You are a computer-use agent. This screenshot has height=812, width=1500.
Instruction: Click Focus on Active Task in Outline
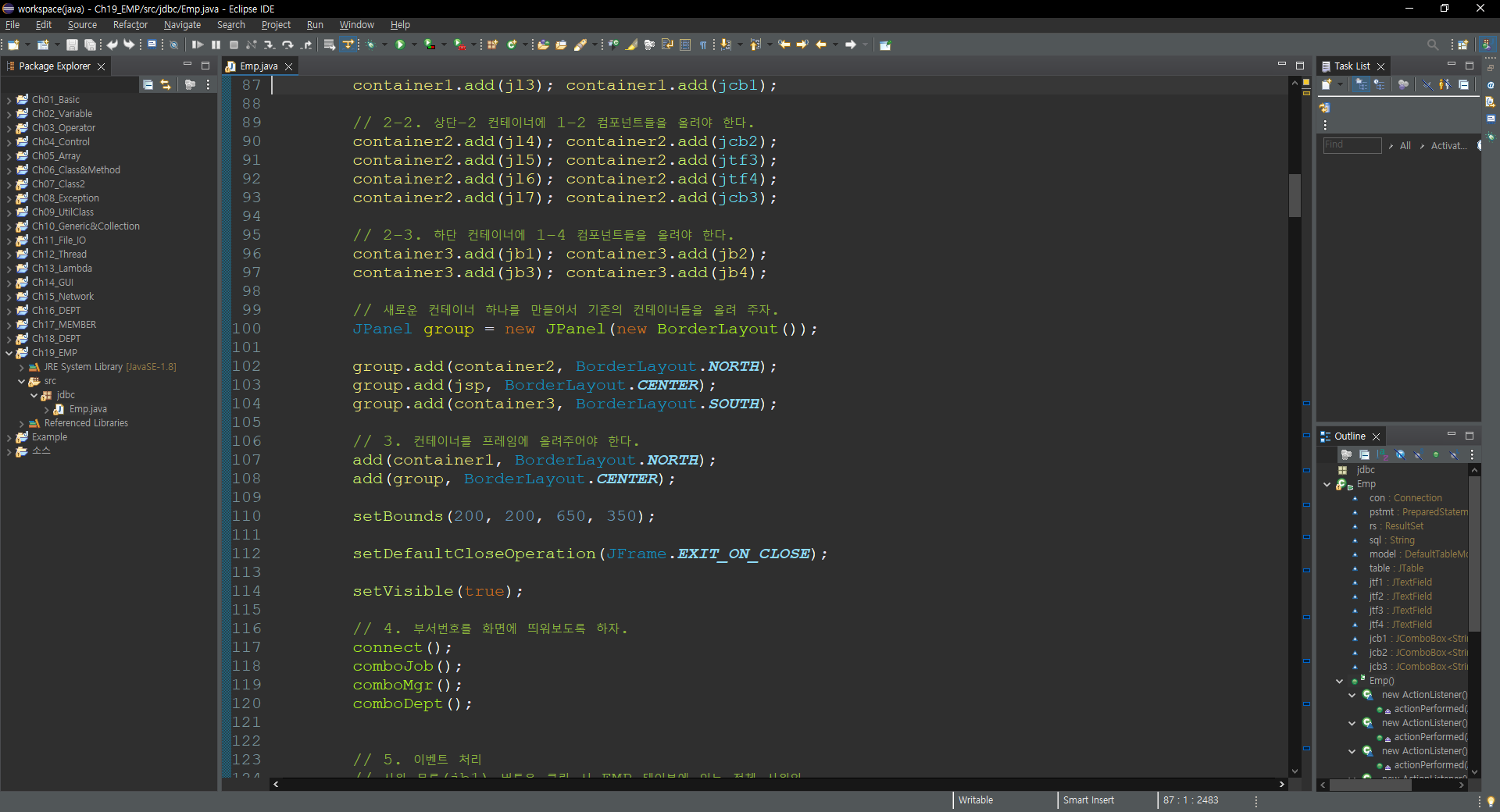pyautogui.click(x=1346, y=454)
